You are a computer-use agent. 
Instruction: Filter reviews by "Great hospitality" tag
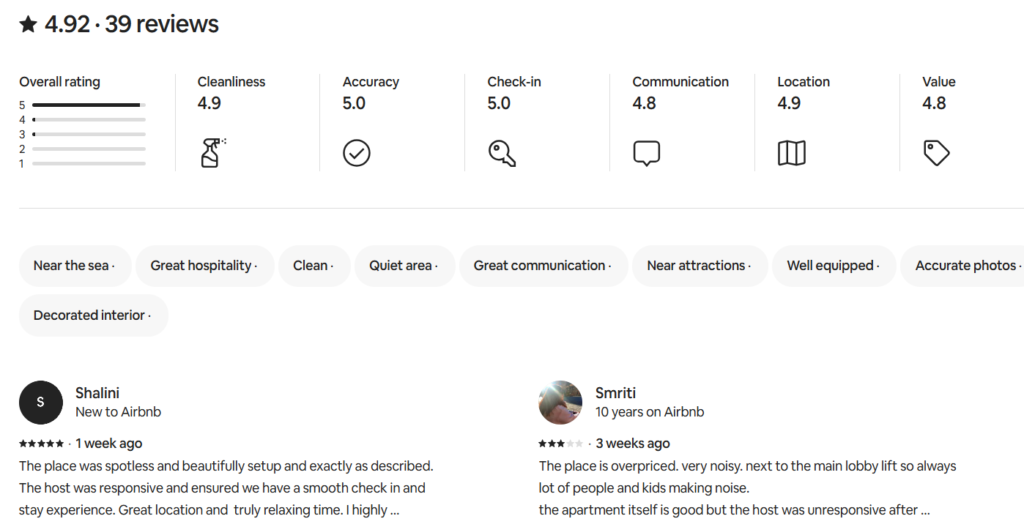tap(204, 266)
